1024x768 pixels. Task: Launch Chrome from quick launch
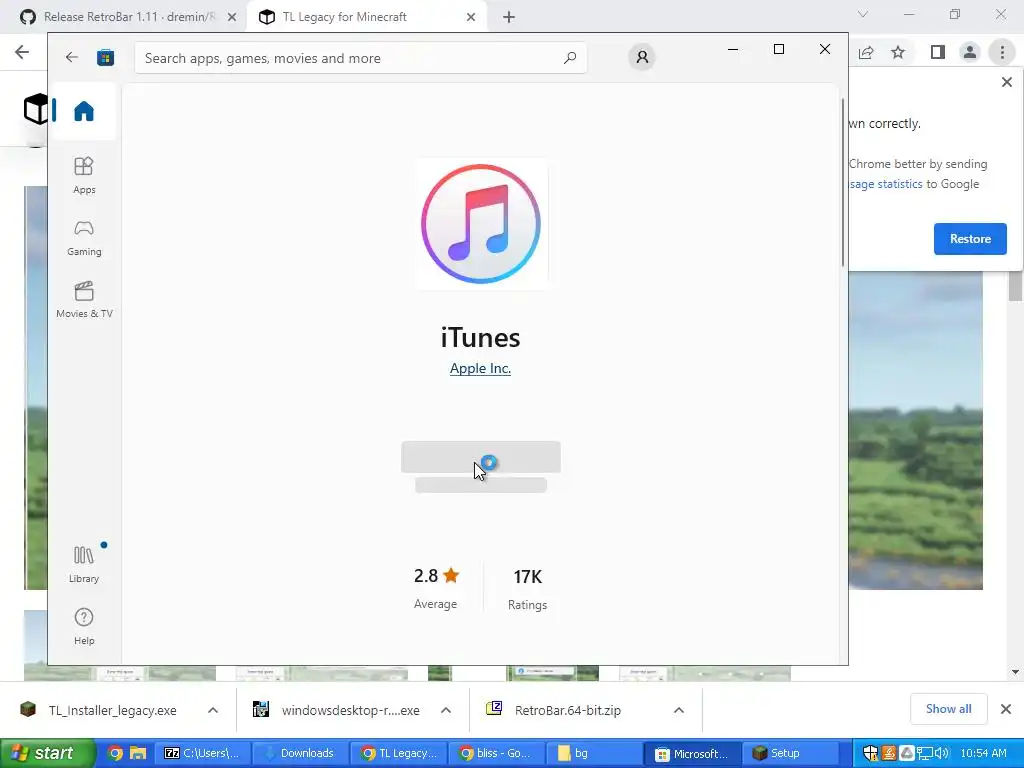115,754
